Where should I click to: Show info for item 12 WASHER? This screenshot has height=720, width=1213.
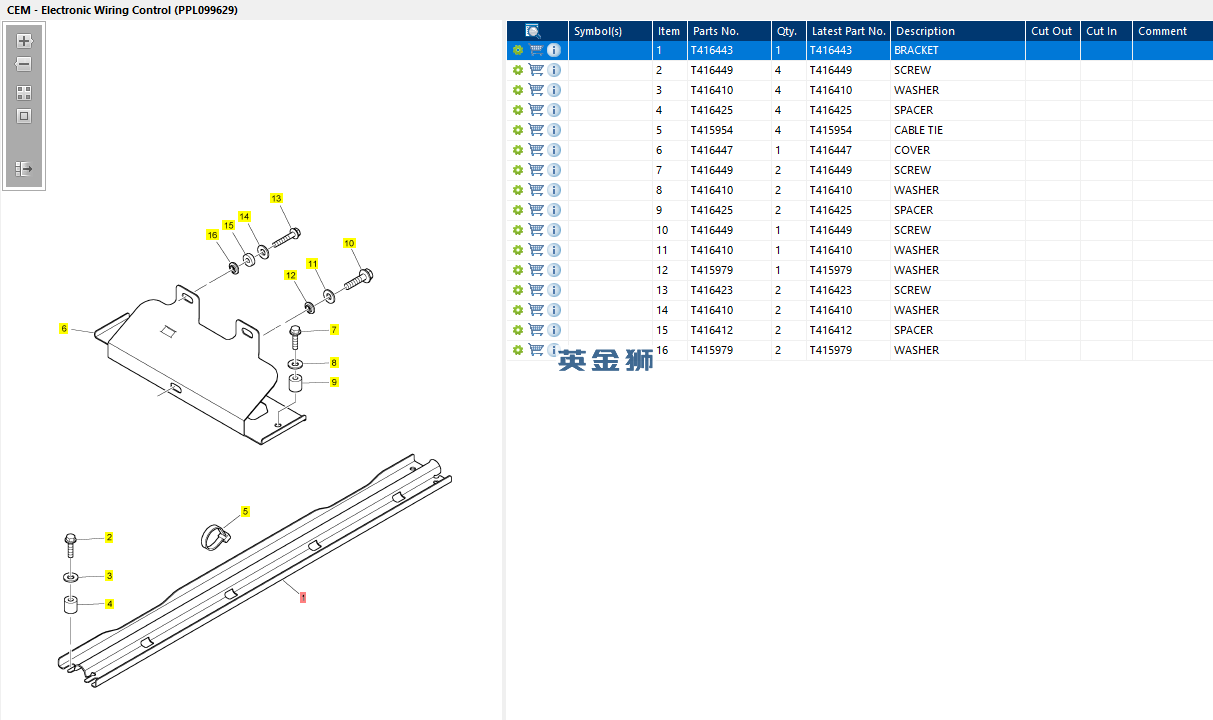pos(554,270)
